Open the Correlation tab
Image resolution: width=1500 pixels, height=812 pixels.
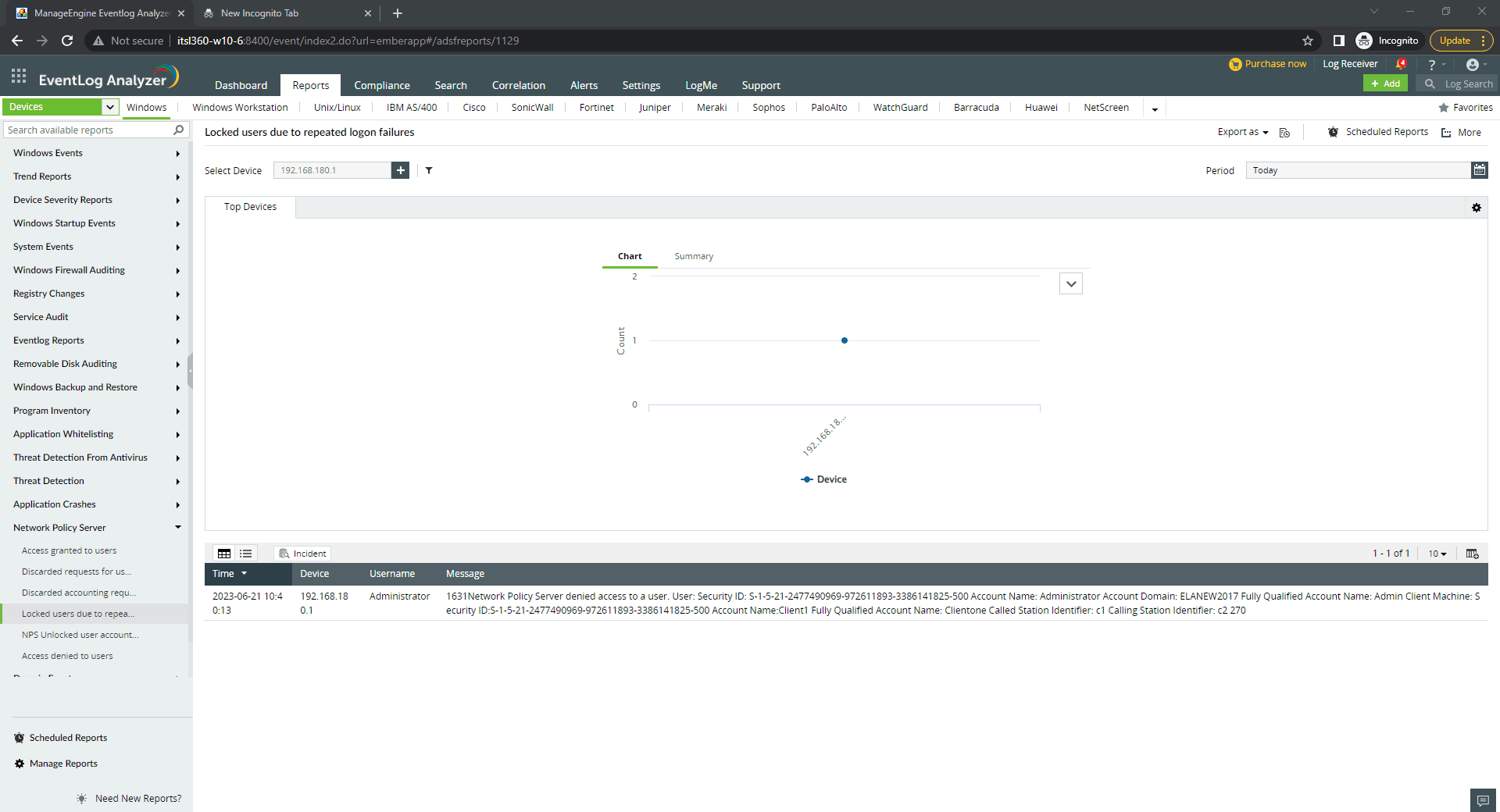519,85
